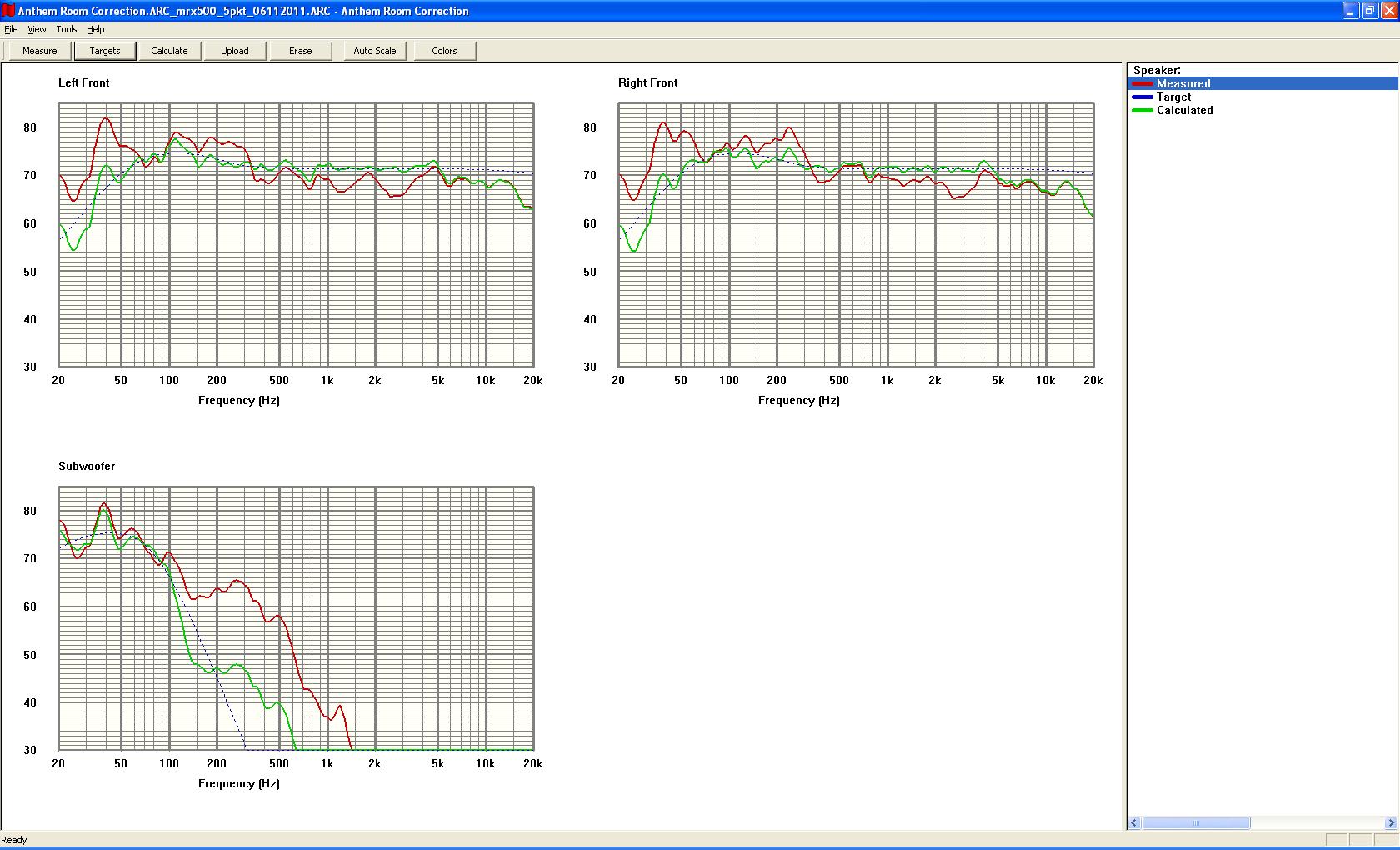This screenshot has height=850, width=1400.
Task: Open the View menu
Action: coord(37,29)
